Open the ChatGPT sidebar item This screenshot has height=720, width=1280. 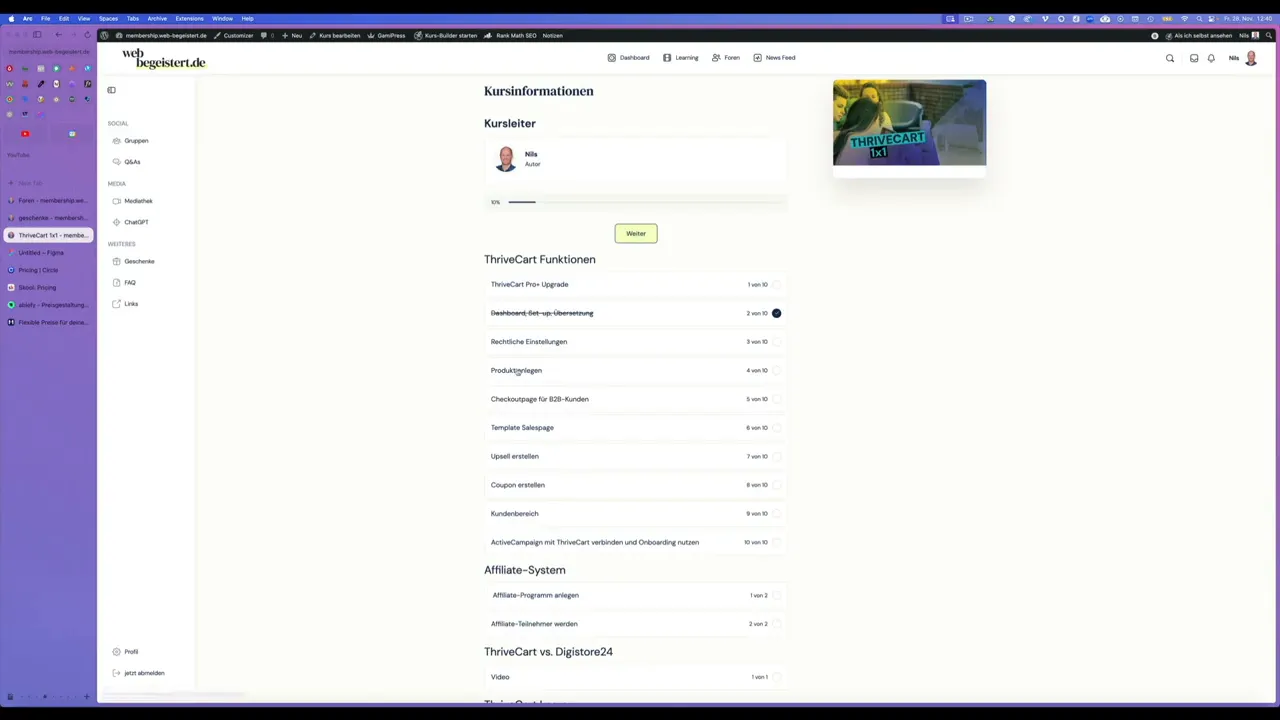117,221
